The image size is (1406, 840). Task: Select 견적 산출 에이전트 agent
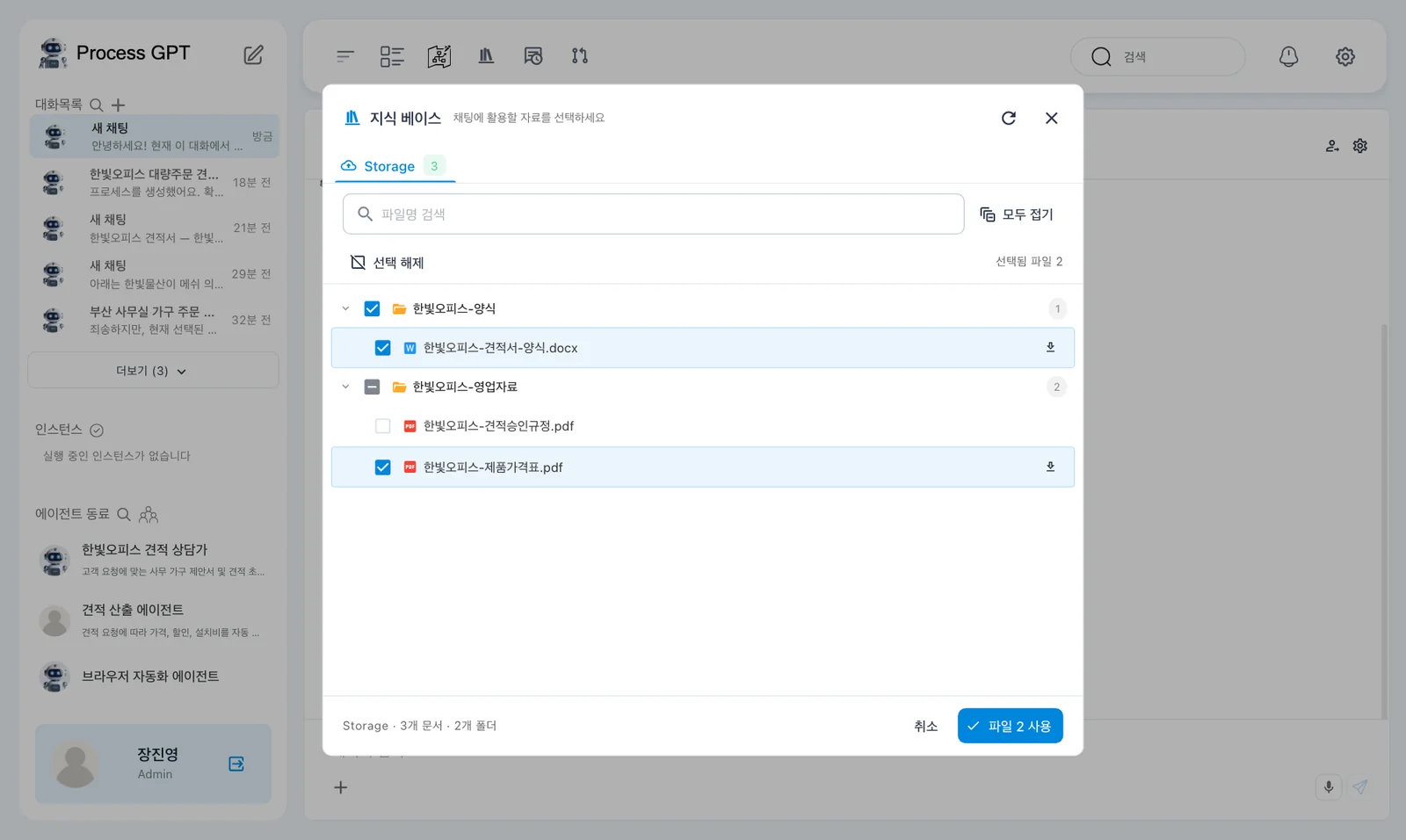click(153, 620)
